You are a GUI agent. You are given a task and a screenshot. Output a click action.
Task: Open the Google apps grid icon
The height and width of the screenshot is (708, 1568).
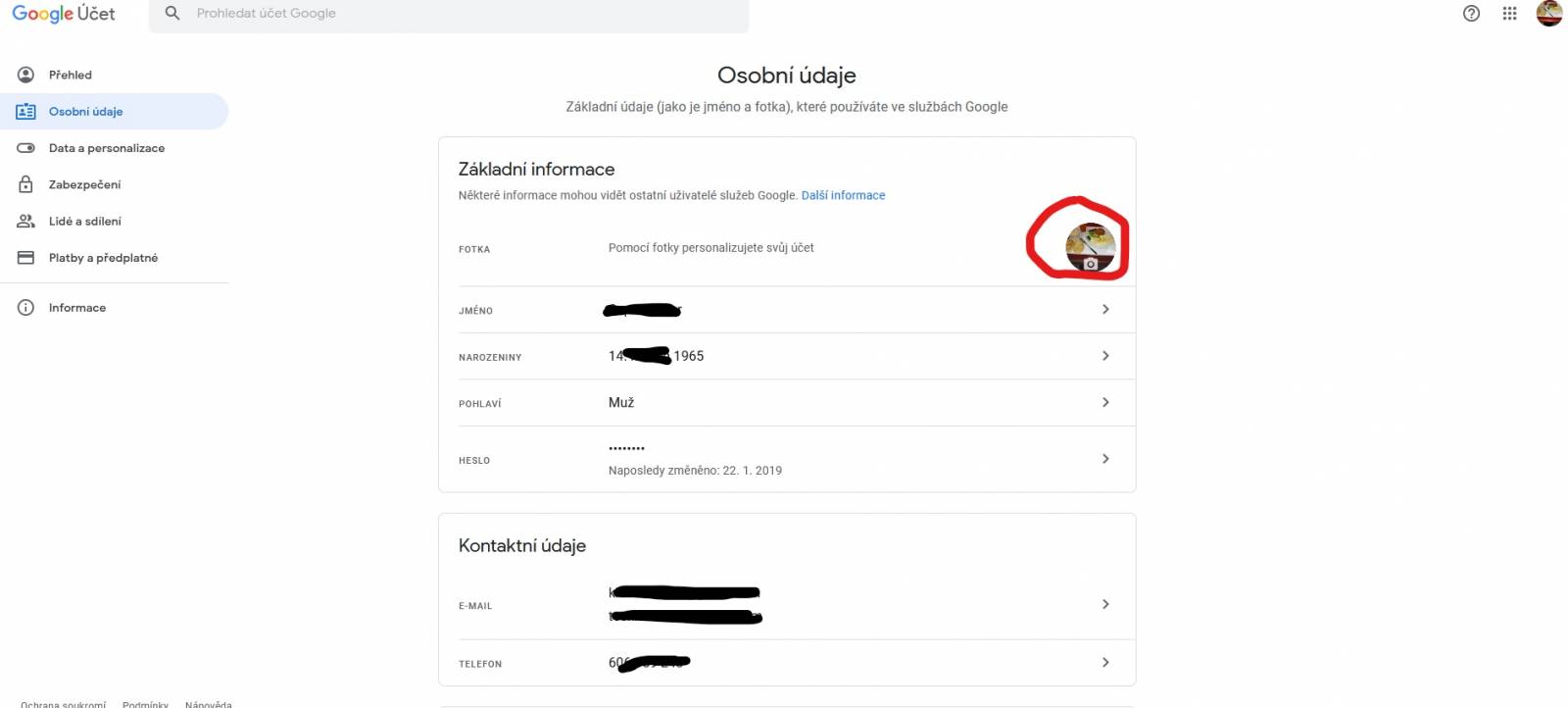[1510, 14]
